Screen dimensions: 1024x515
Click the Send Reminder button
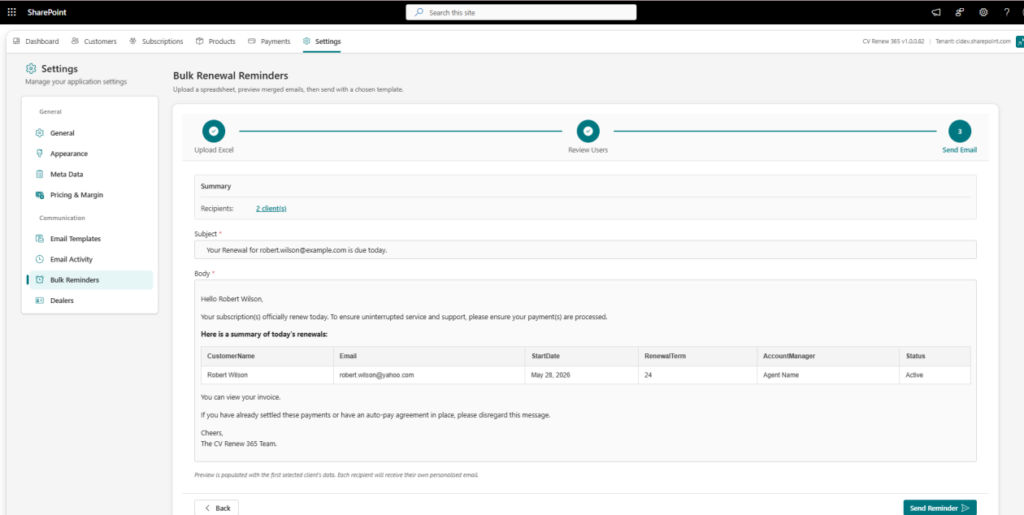point(940,508)
